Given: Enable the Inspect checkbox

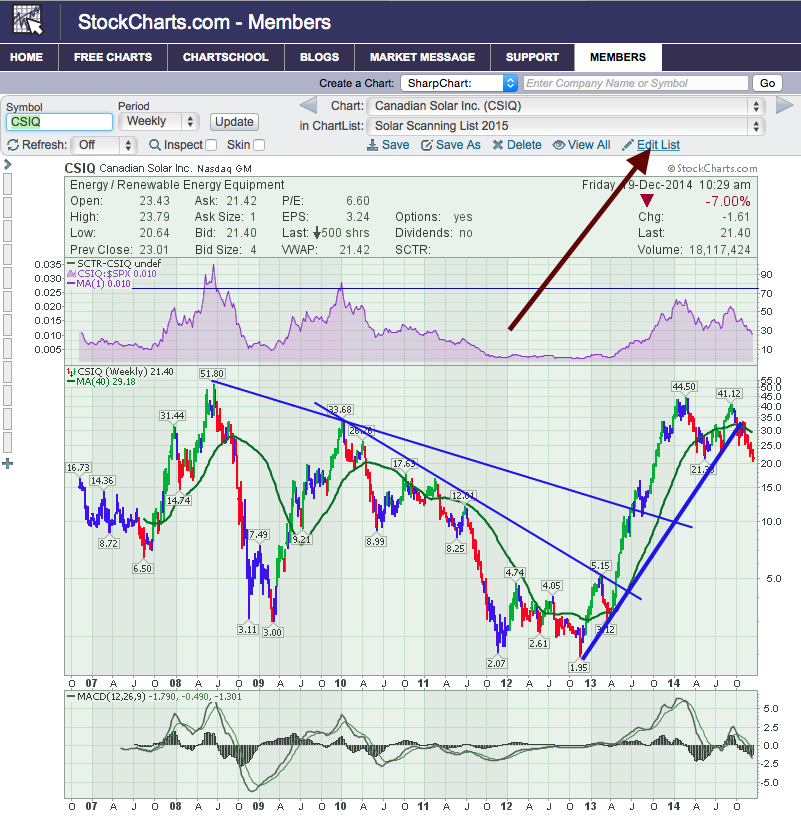Looking at the screenshot, I should [210, 145].
